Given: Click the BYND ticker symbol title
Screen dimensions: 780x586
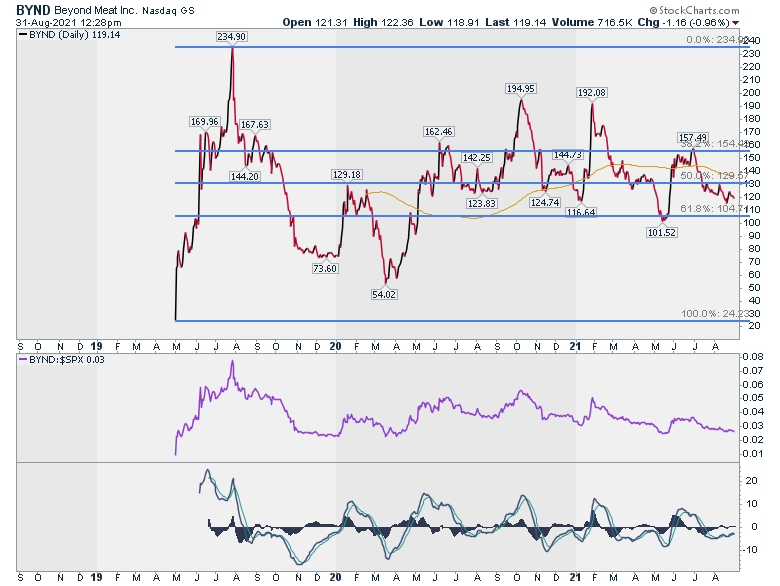Looking at the screenshot, I should [33, 10].
